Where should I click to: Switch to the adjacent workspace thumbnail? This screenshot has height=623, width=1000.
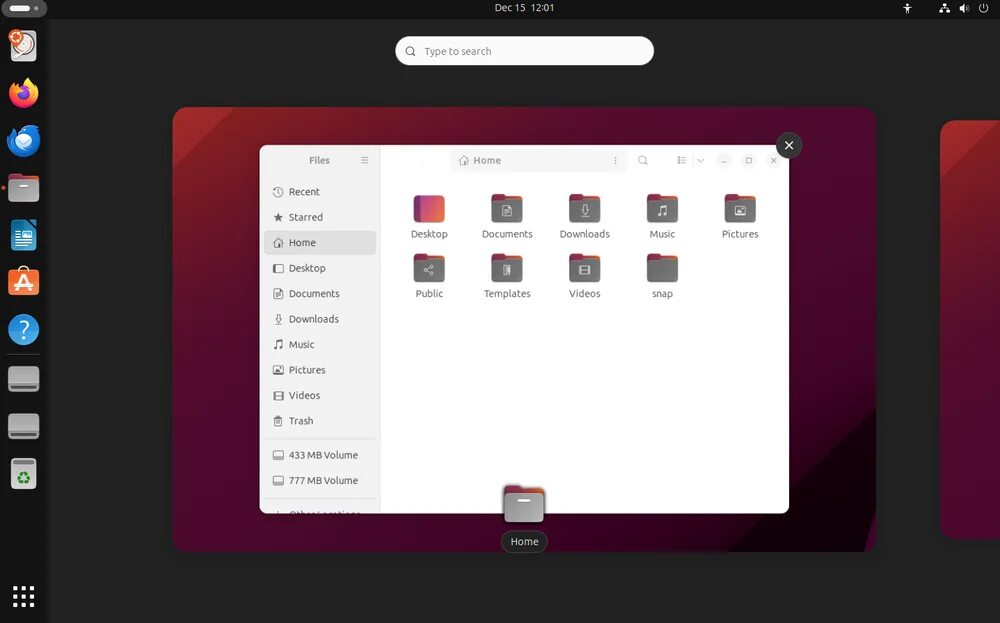970,329
